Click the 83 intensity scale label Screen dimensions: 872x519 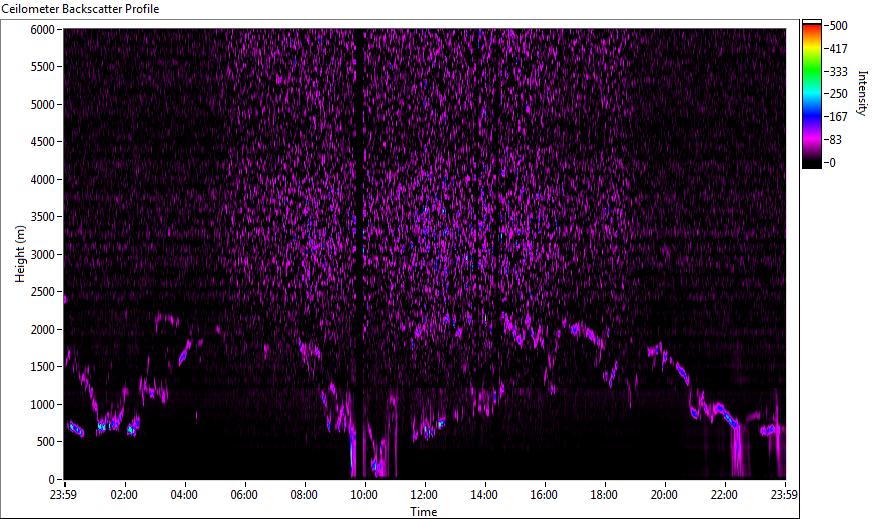point(835,140)
